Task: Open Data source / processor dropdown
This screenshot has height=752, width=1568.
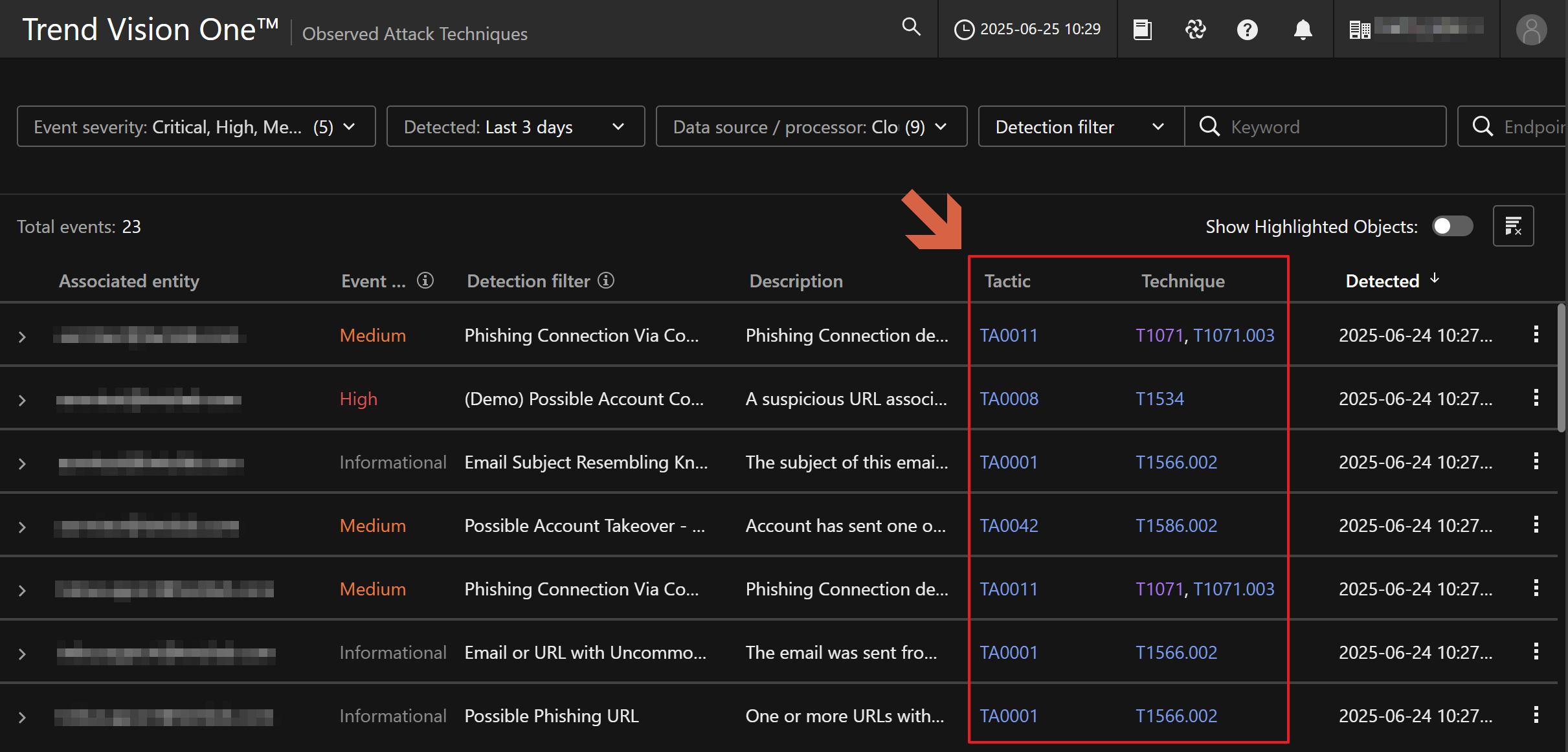Action: coord(811,127)
